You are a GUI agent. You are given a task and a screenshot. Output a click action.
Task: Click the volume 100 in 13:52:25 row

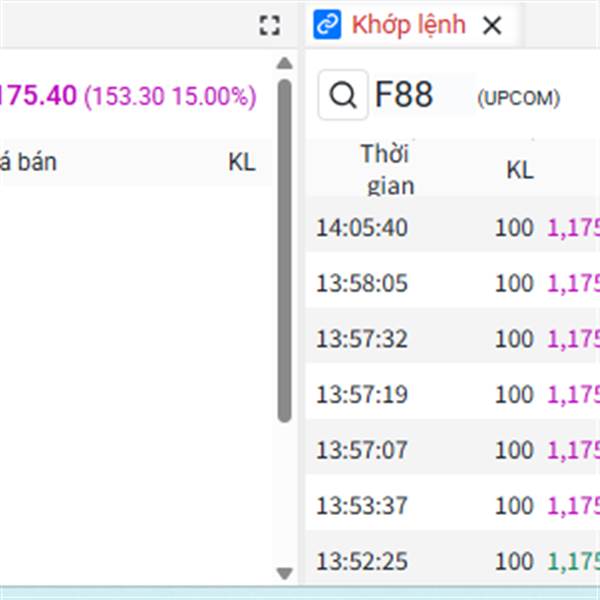point(514,561)
